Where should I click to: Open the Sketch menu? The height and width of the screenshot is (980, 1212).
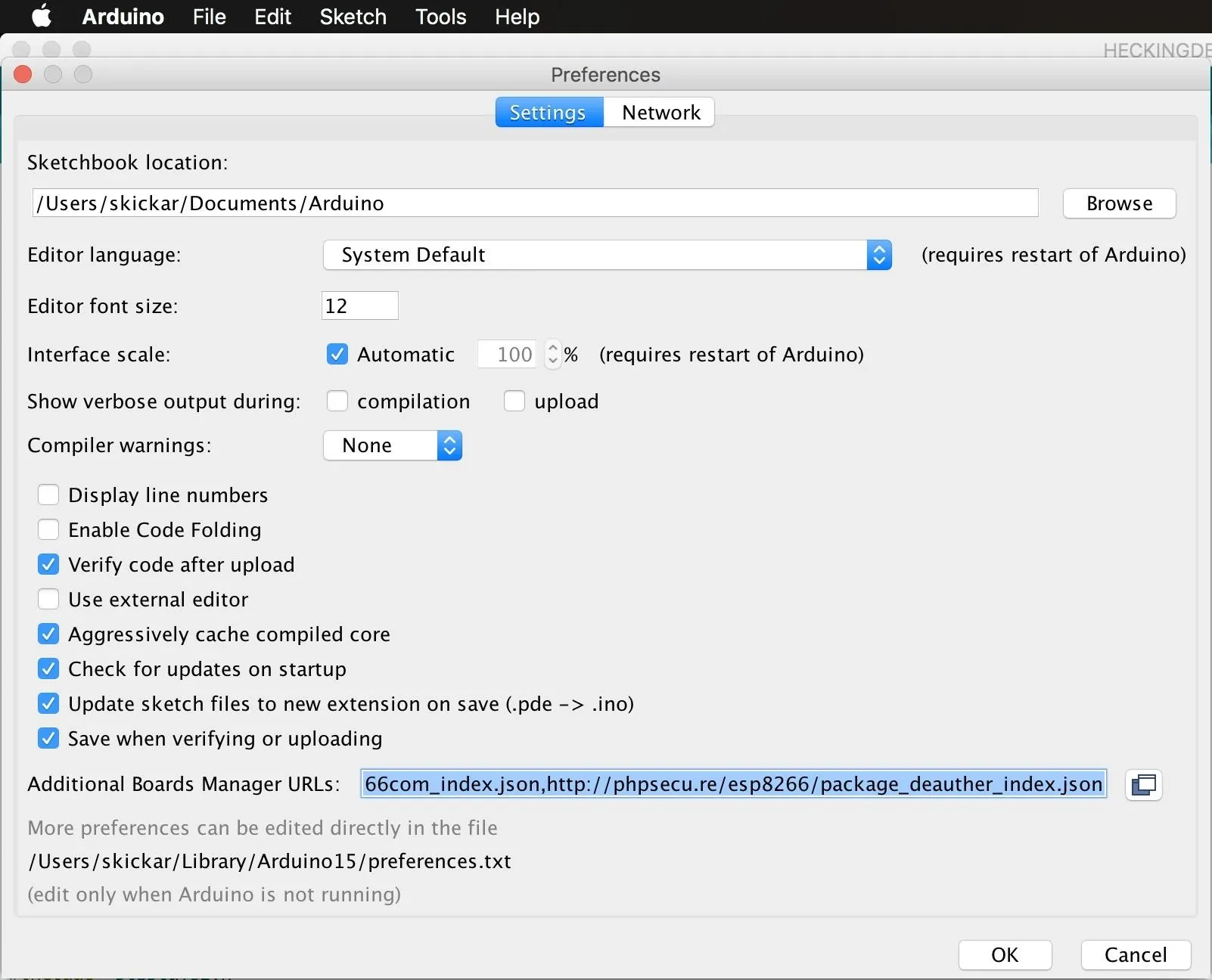[x=353, y=17]
